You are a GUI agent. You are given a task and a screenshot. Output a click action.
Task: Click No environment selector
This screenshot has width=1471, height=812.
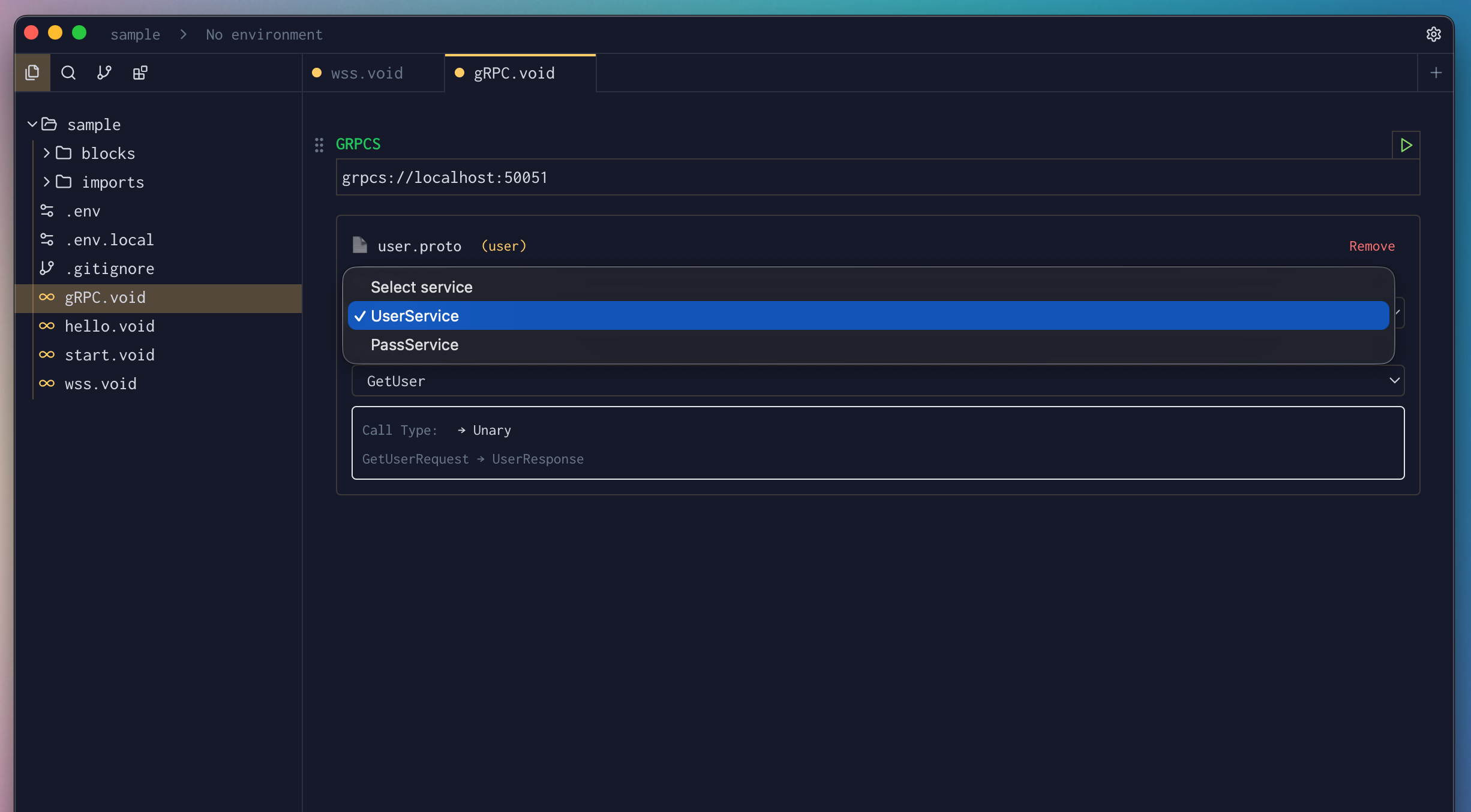coord(264,35)
